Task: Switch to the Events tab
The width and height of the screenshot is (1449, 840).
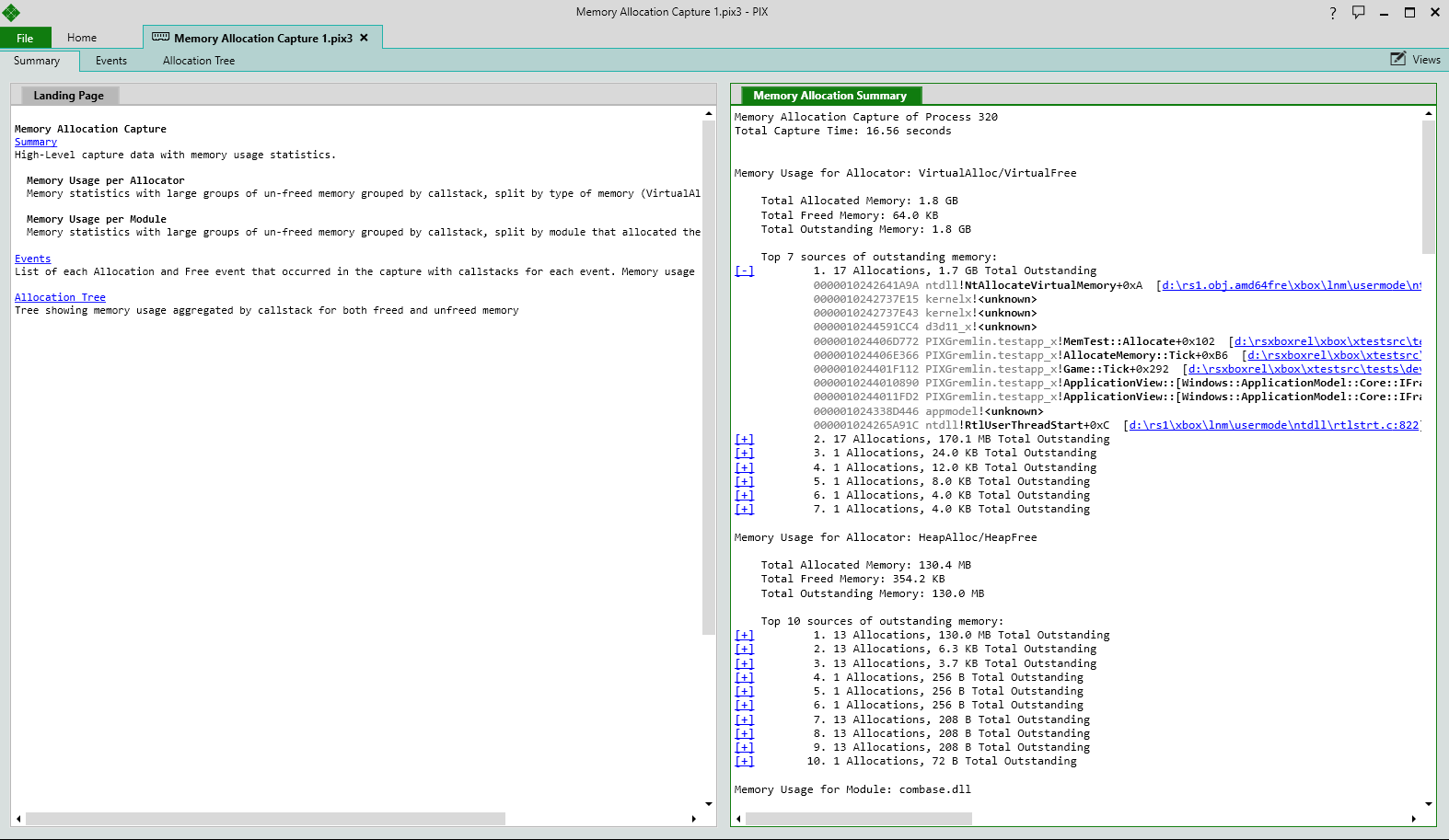Action: pyautogui.click(x=111, y=61)
